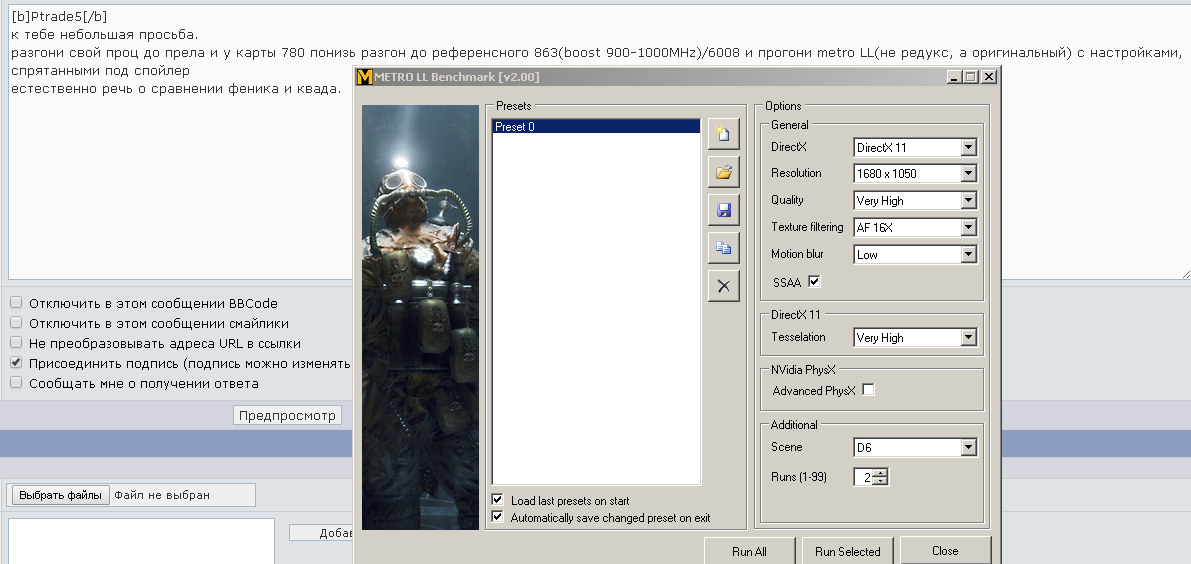Screen dimensions: 1191x564
Task: Maximize the METRO LL Benchmark window
Action: coord(971,77)
